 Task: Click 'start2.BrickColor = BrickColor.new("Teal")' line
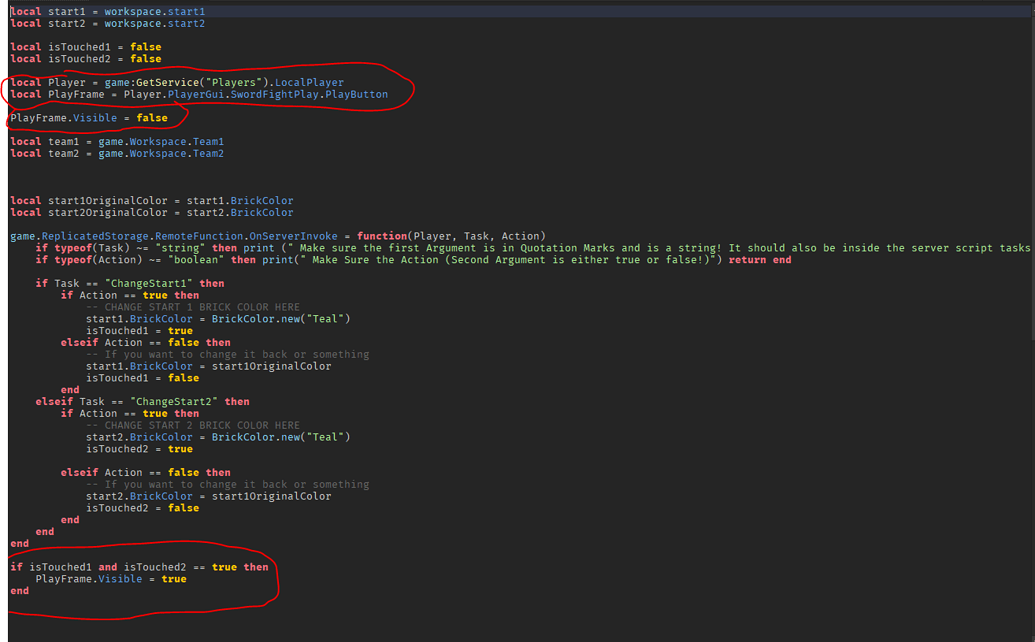(218, 437)
